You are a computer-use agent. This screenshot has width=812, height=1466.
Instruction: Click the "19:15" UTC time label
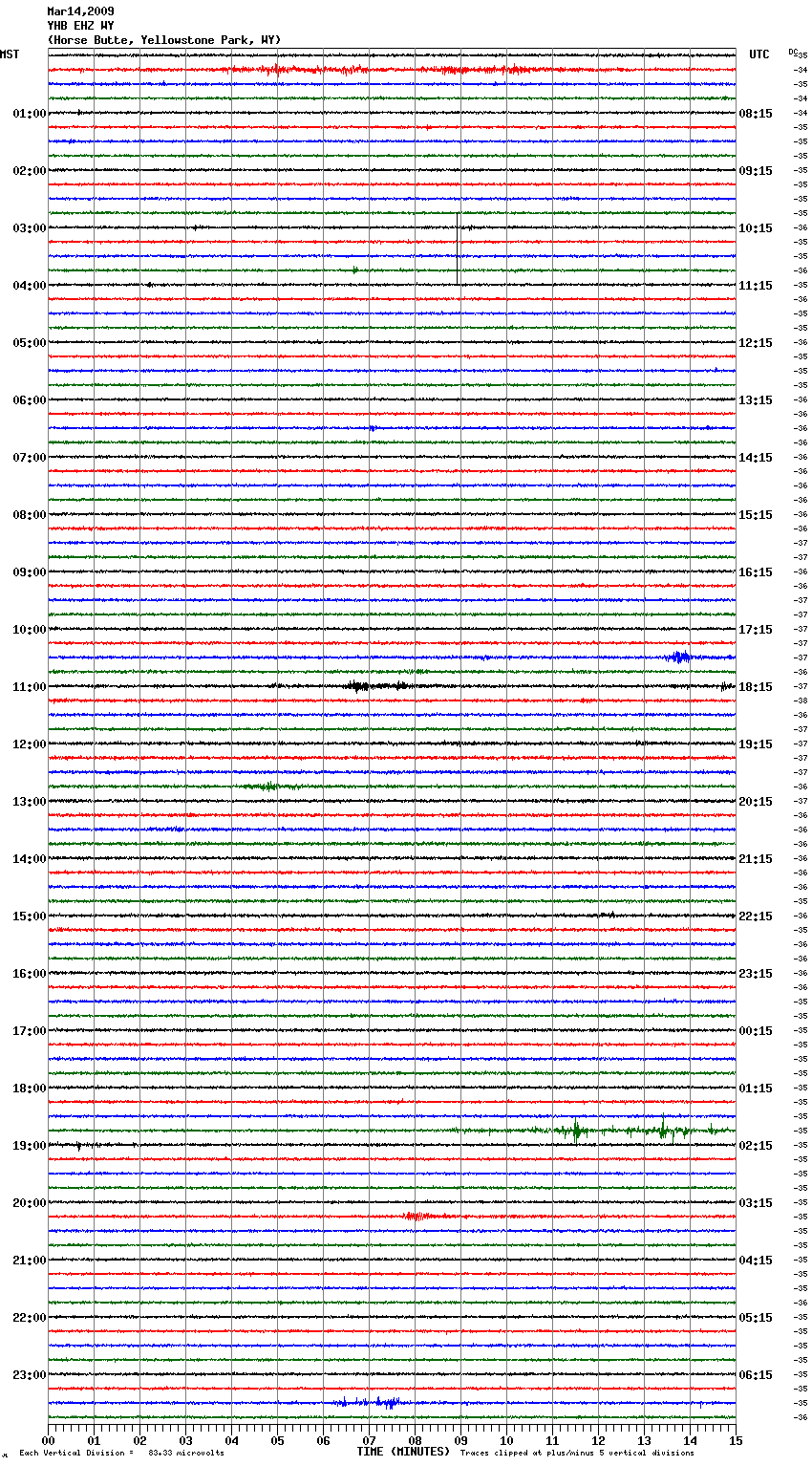[x=756, y=744]
